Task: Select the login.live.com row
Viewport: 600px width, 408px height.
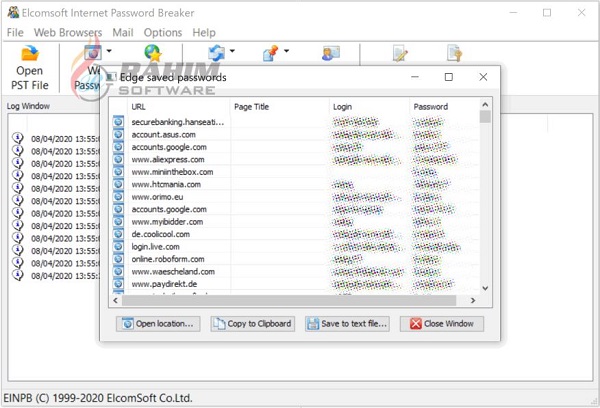Action: (x=295, y=246)
